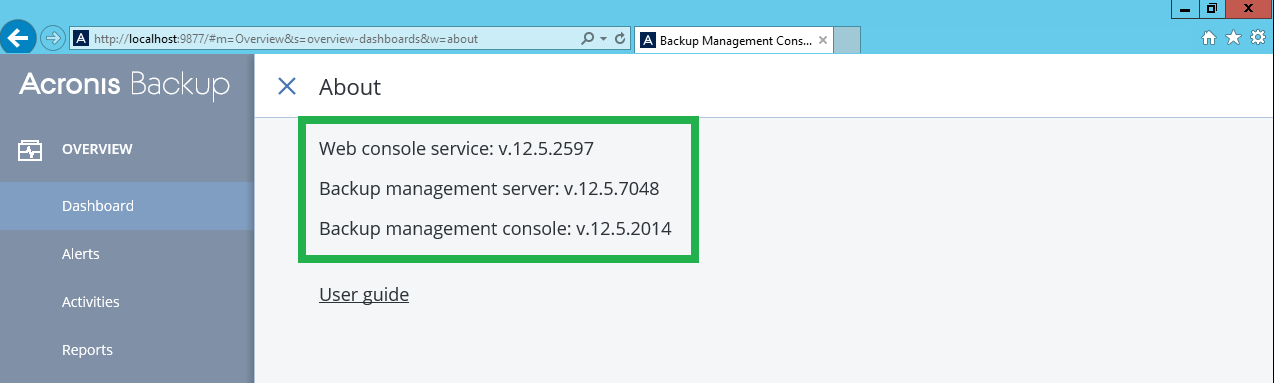The width and height of the screenshot is (1274, 383).
Task: Restore down the browser window
Action: tap(1212, 8)
